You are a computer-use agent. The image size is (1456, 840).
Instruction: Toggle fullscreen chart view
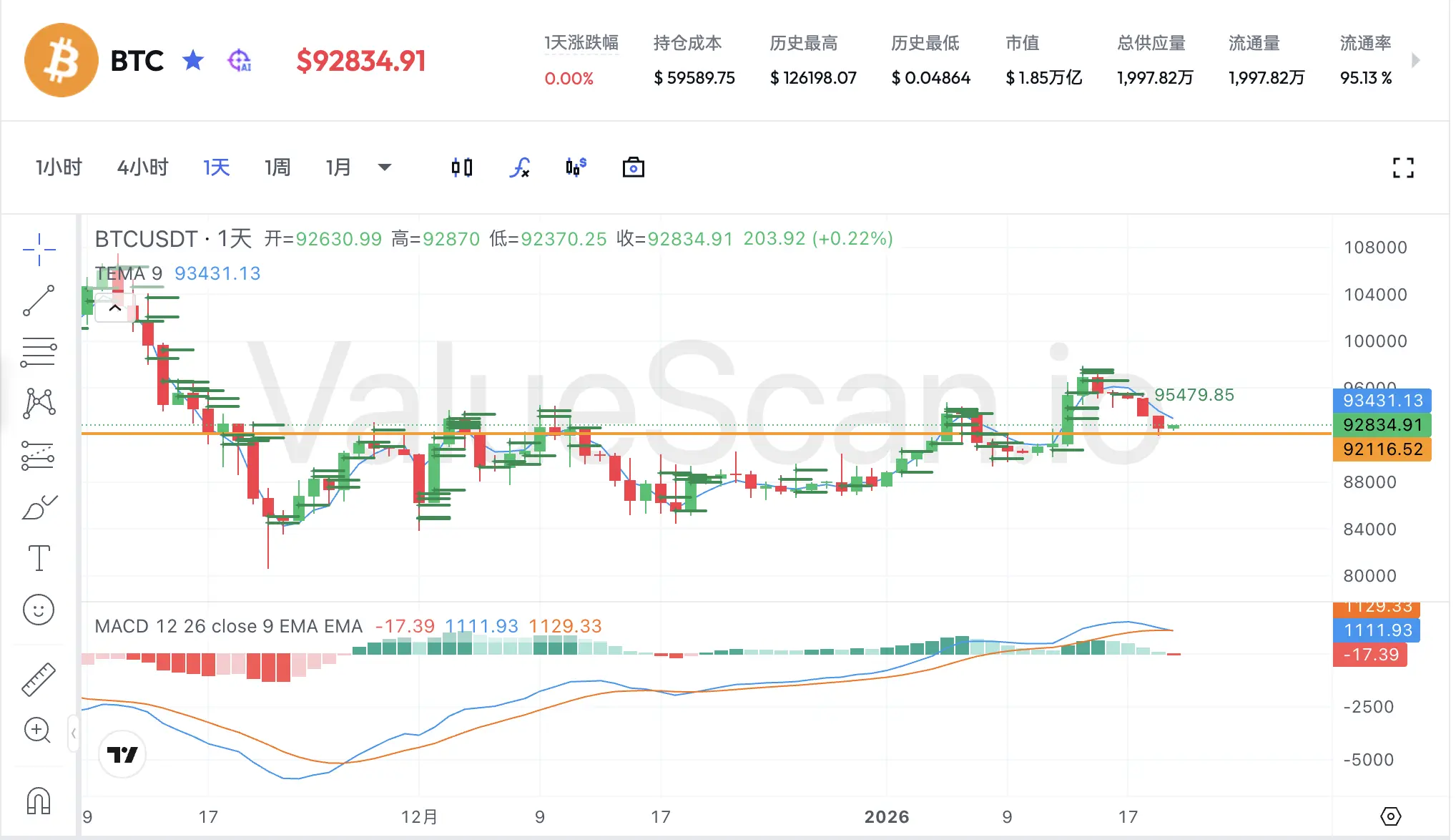tap(1403, 168)
